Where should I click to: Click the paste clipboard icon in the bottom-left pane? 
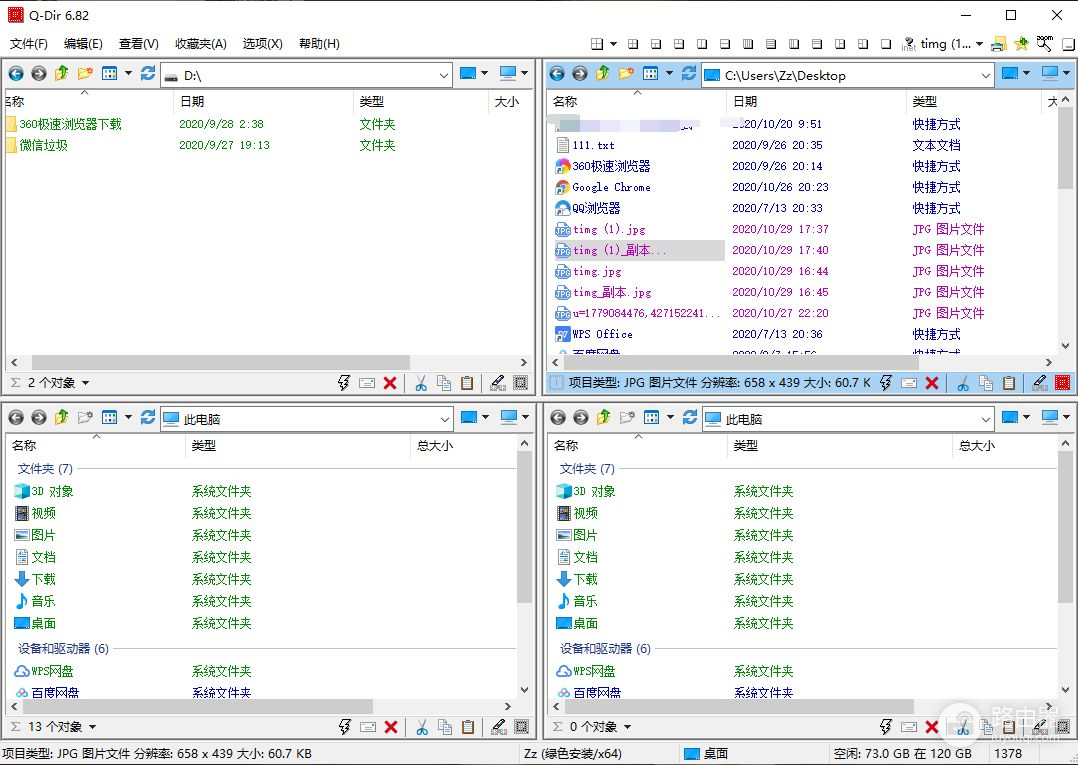coord(467,727)
